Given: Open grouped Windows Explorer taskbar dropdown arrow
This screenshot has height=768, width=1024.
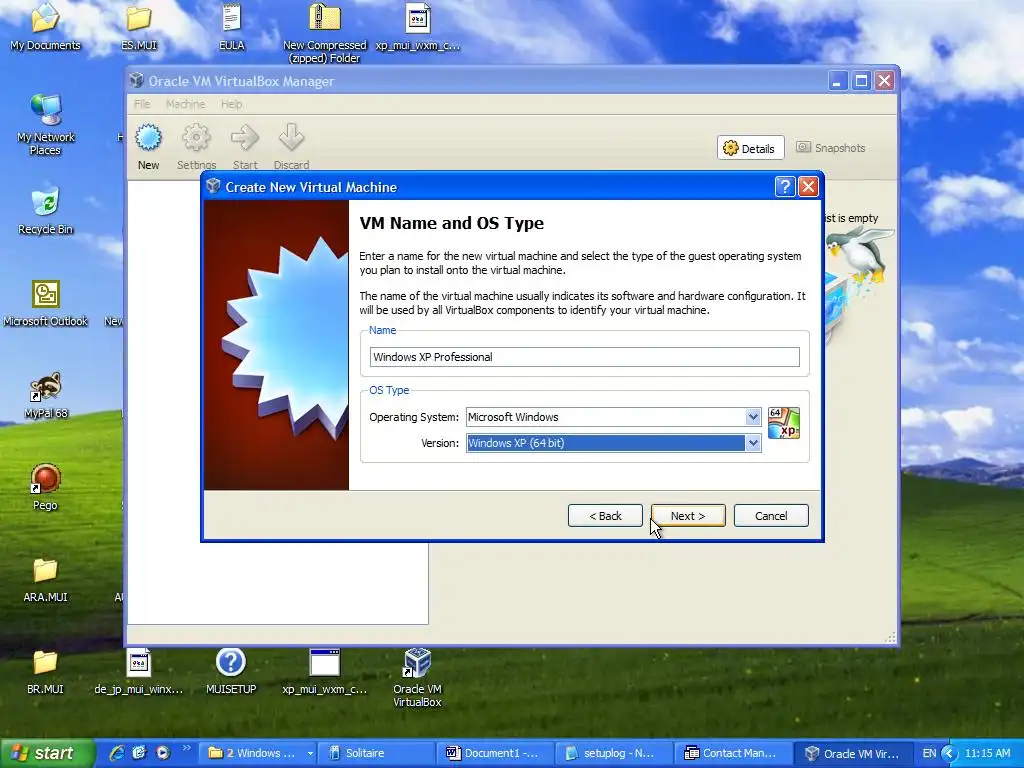Looking at the screenshot, I should (310, 754).
